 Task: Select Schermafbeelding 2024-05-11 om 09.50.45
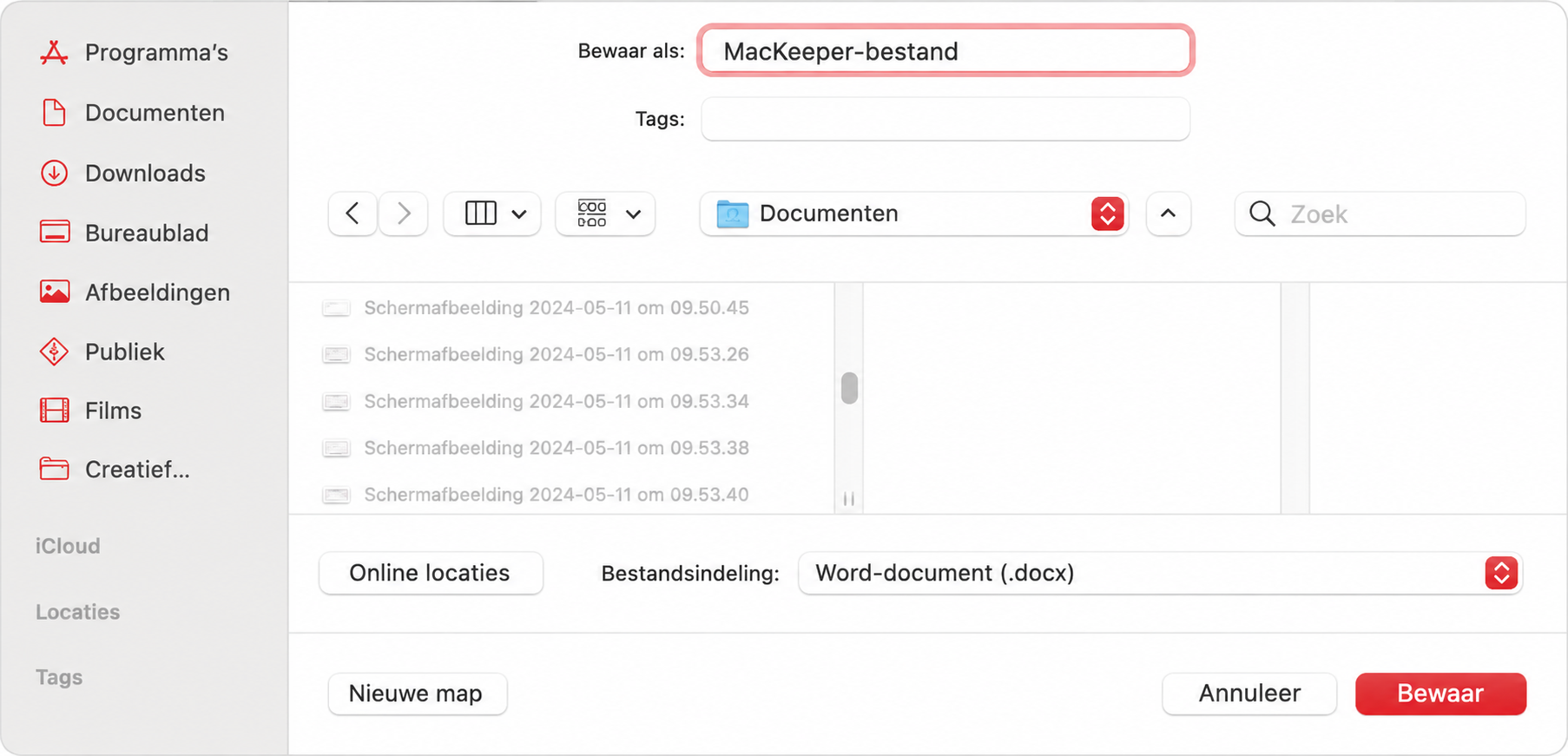535,308
